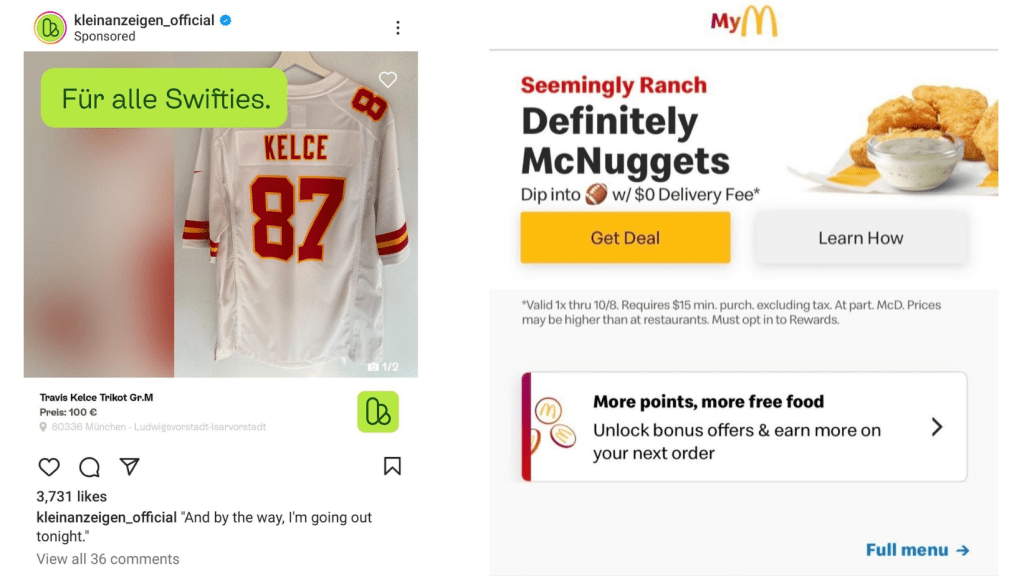This screenshot has height=576, width=1022.
Task: Click the Travis Kelce Trikot listing title
Action: (96, 397)
